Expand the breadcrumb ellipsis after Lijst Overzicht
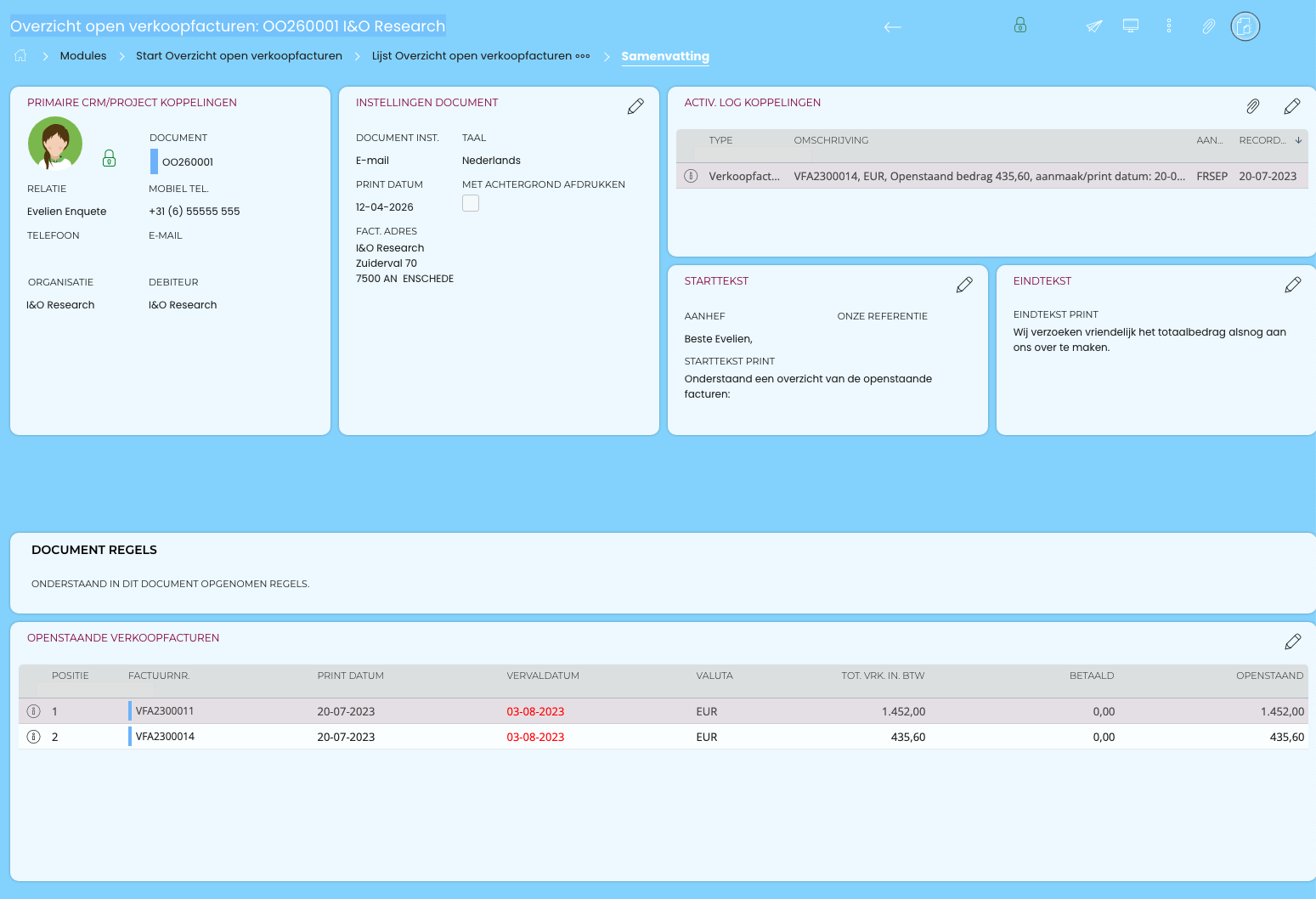 583,56
